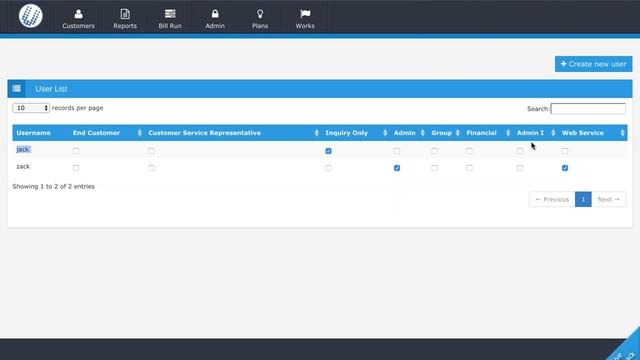
Task: Sort by End Customer column arrows
Action: [140, 133]
